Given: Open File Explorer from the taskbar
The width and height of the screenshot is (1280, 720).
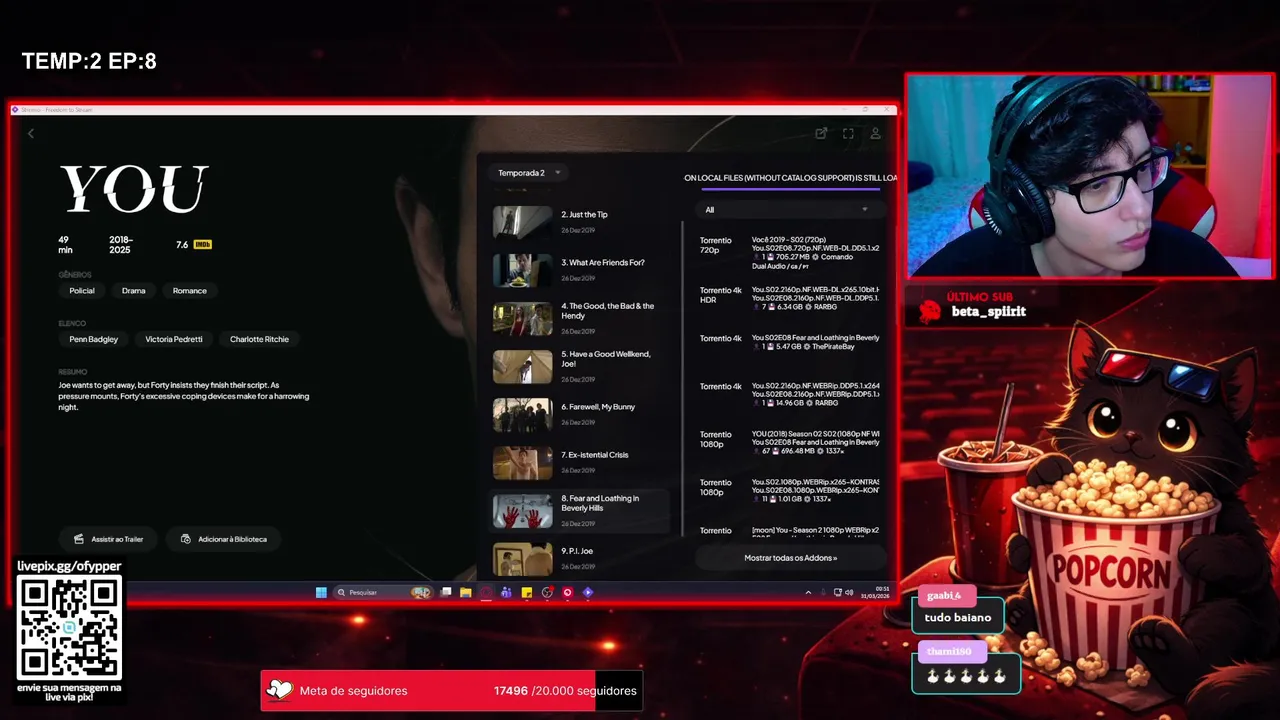Looking at the screenshot, I should point(466,592).
